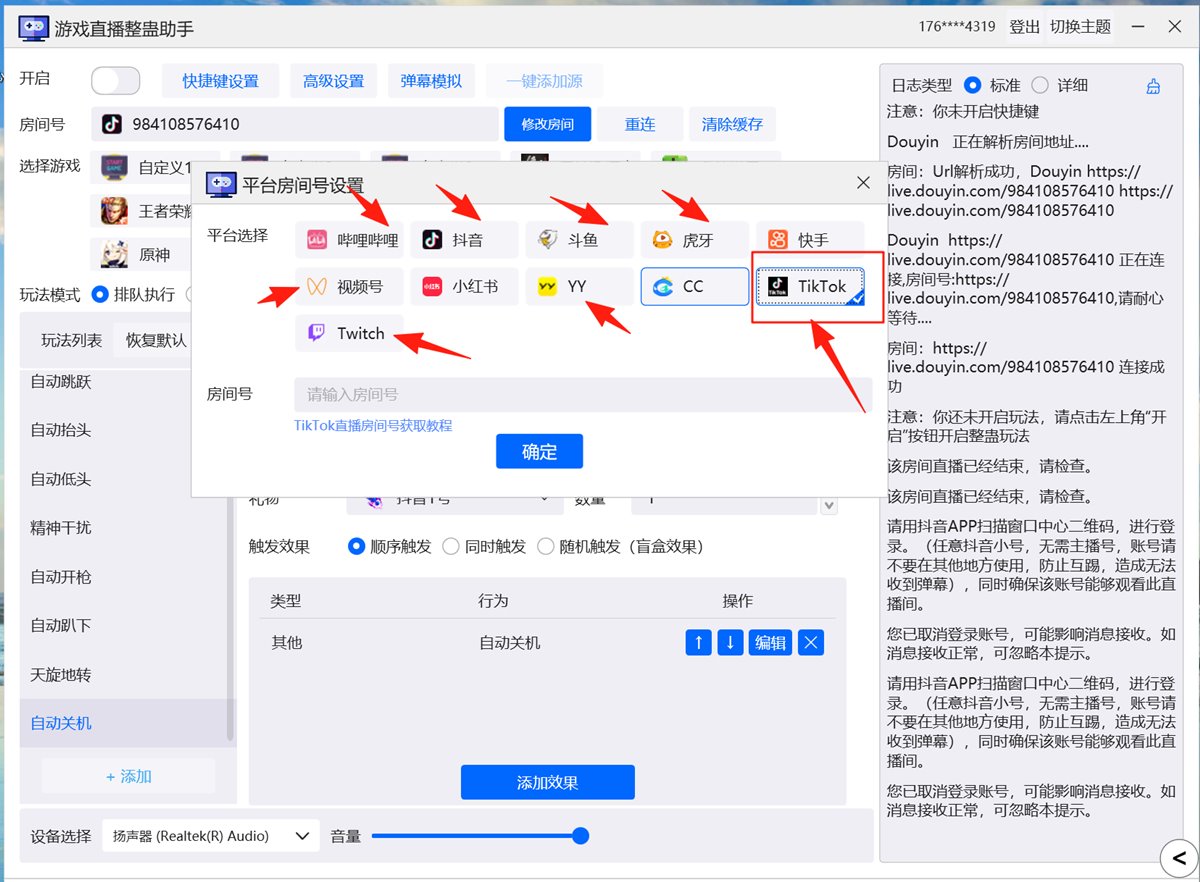1200x882 pixels.
Task: Choose 顺序触发 trigger effect
Action: click(356, 547)
